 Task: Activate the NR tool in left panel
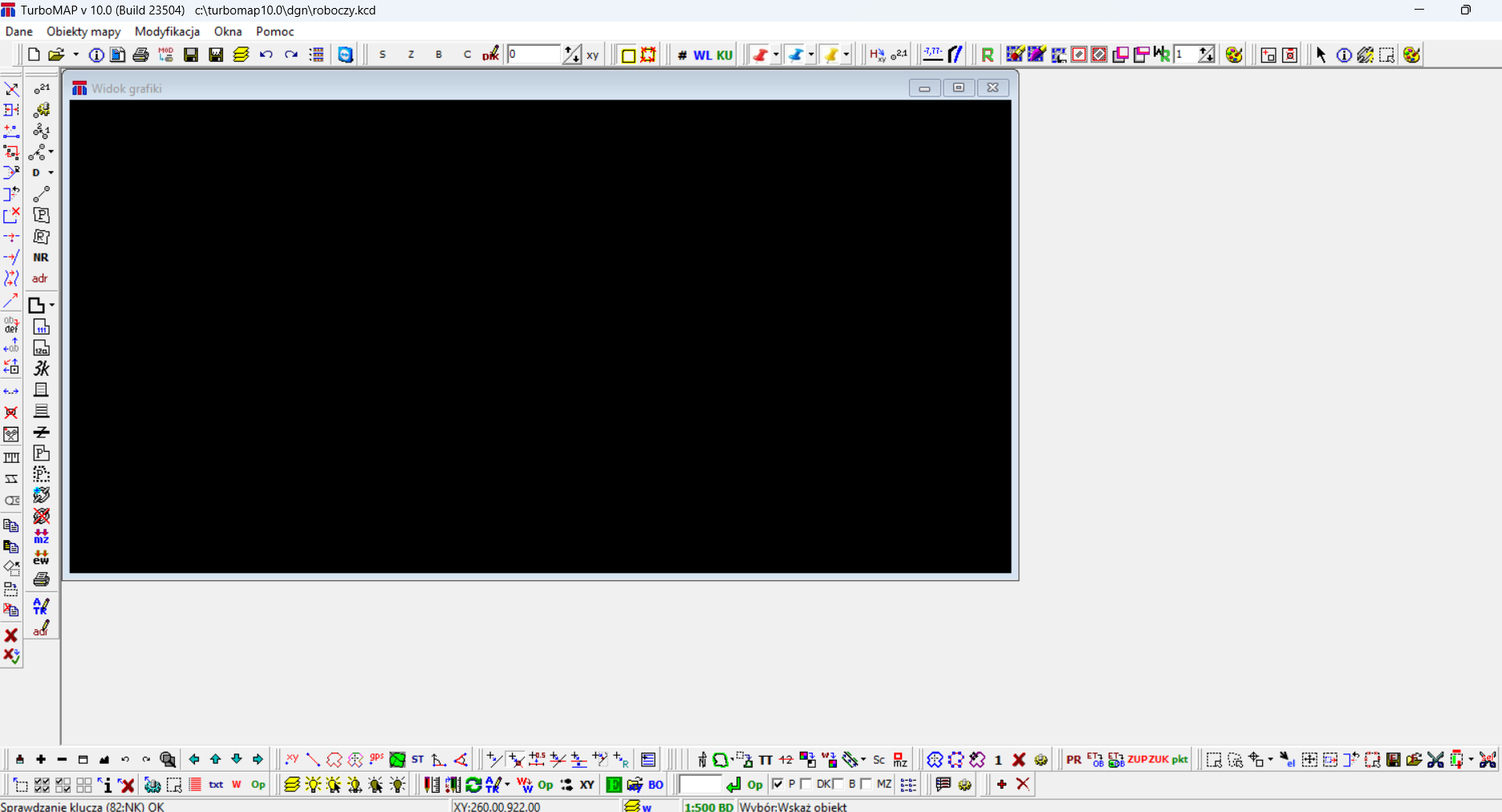[40, 257]
